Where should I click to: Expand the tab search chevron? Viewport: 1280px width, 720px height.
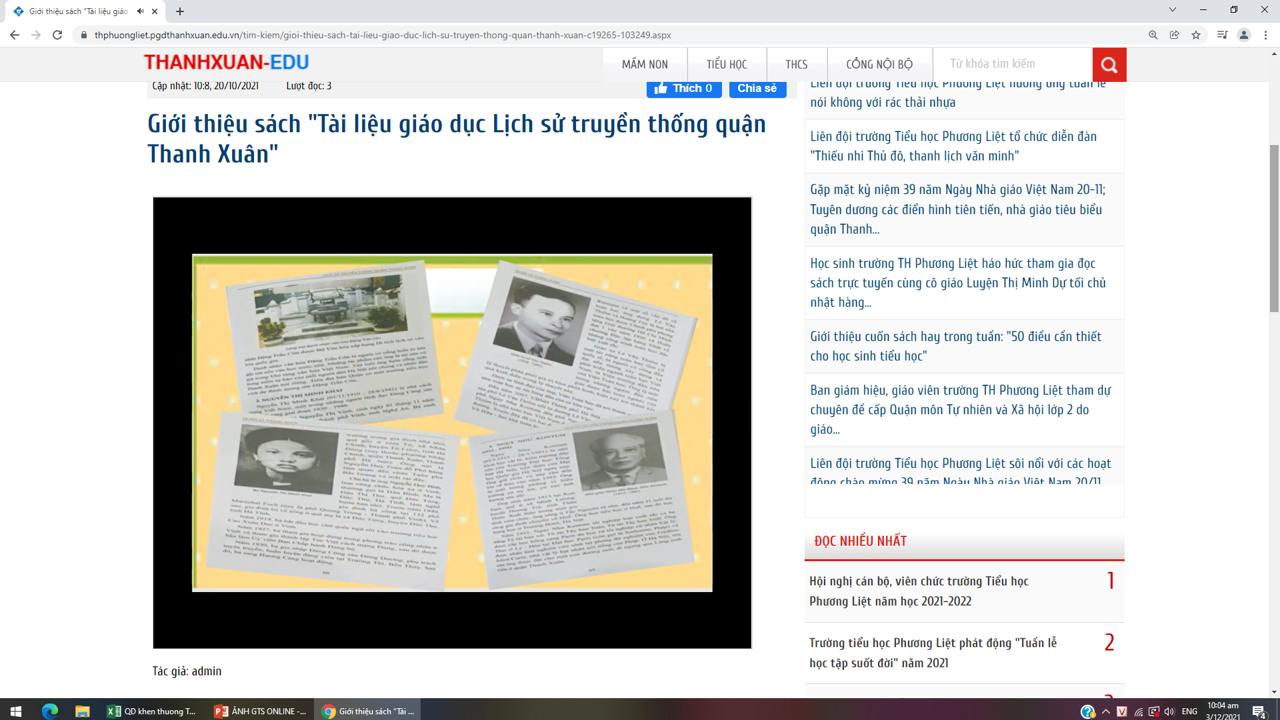pyautogui.click(x=1172, y=10)
